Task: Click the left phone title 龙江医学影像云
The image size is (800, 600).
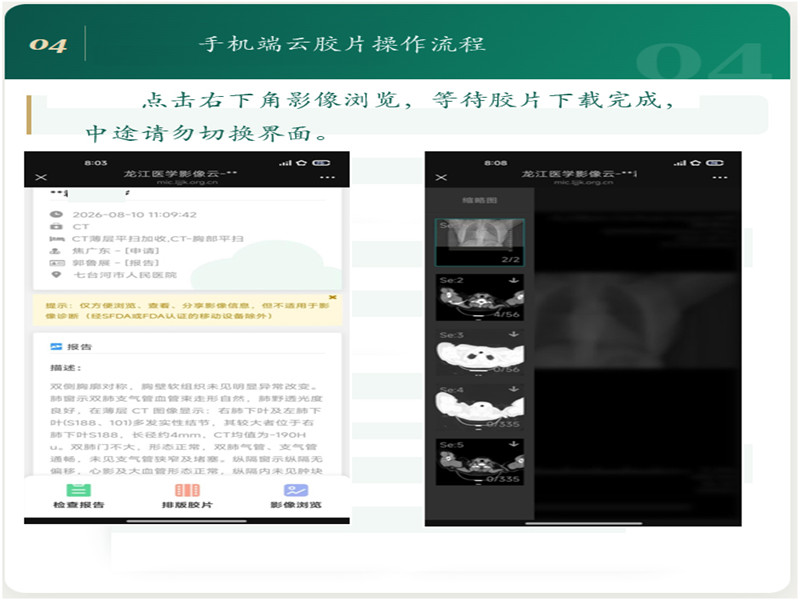Action: tap(180, 173)
